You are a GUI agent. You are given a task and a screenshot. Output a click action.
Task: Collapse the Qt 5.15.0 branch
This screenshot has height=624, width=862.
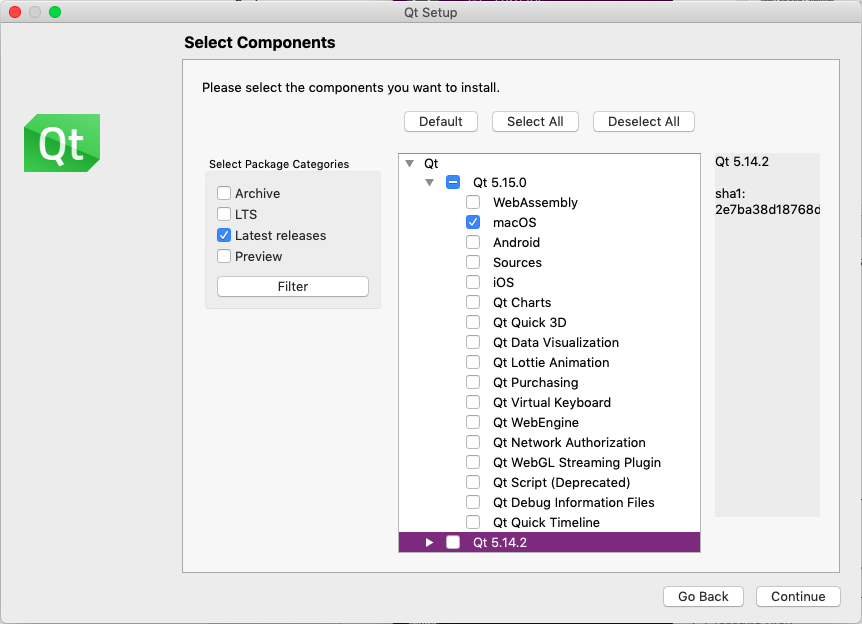click(x=429, y=182)
